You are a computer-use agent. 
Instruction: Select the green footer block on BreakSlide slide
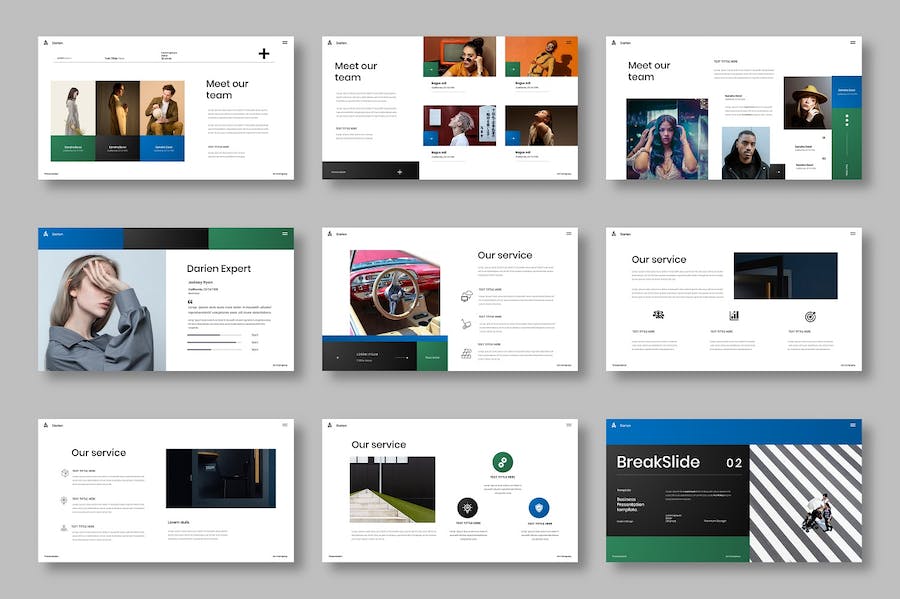click(677, 549)
